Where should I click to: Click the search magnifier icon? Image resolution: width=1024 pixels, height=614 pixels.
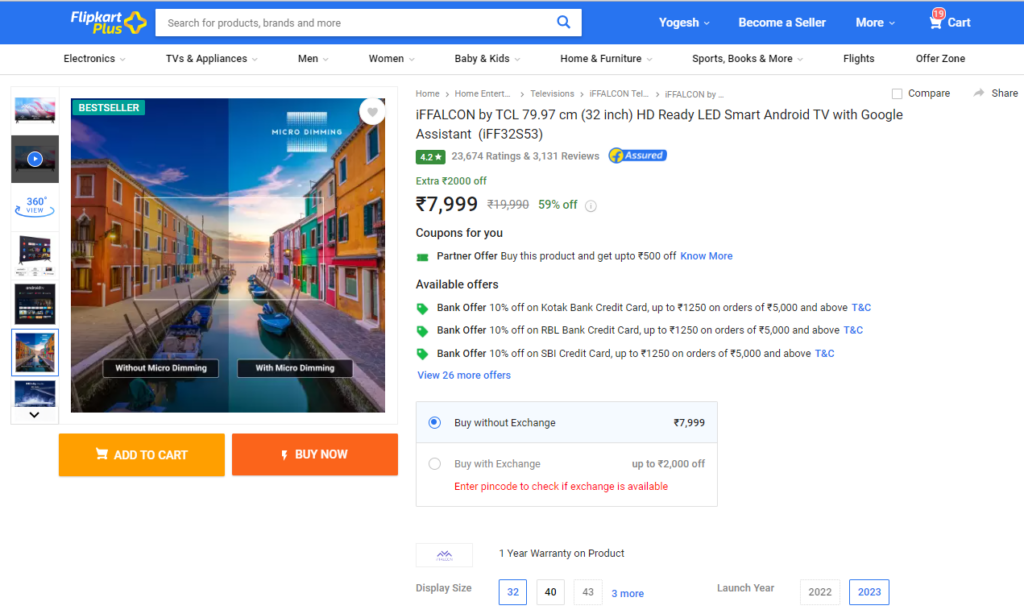point(564,22)
